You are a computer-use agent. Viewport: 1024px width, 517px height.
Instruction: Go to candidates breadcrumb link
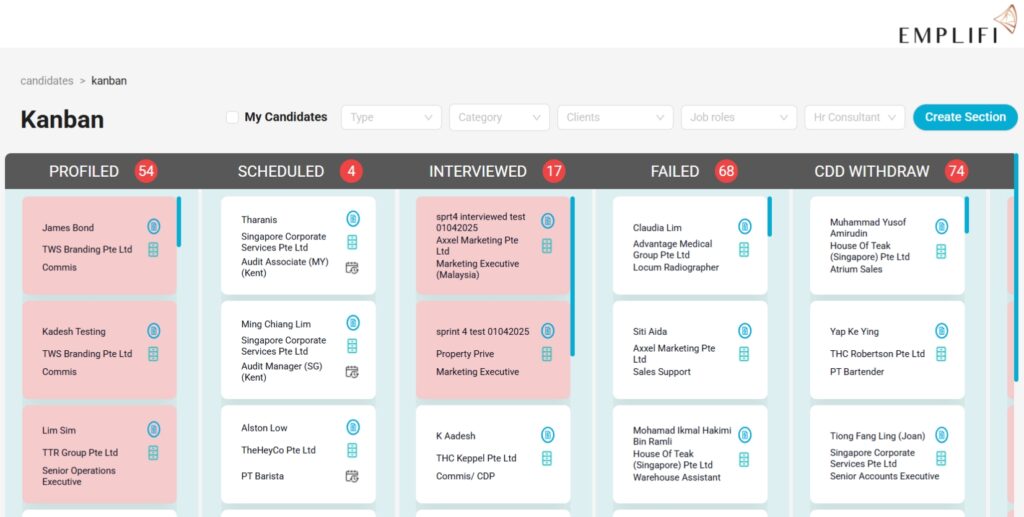pos(47,80)
